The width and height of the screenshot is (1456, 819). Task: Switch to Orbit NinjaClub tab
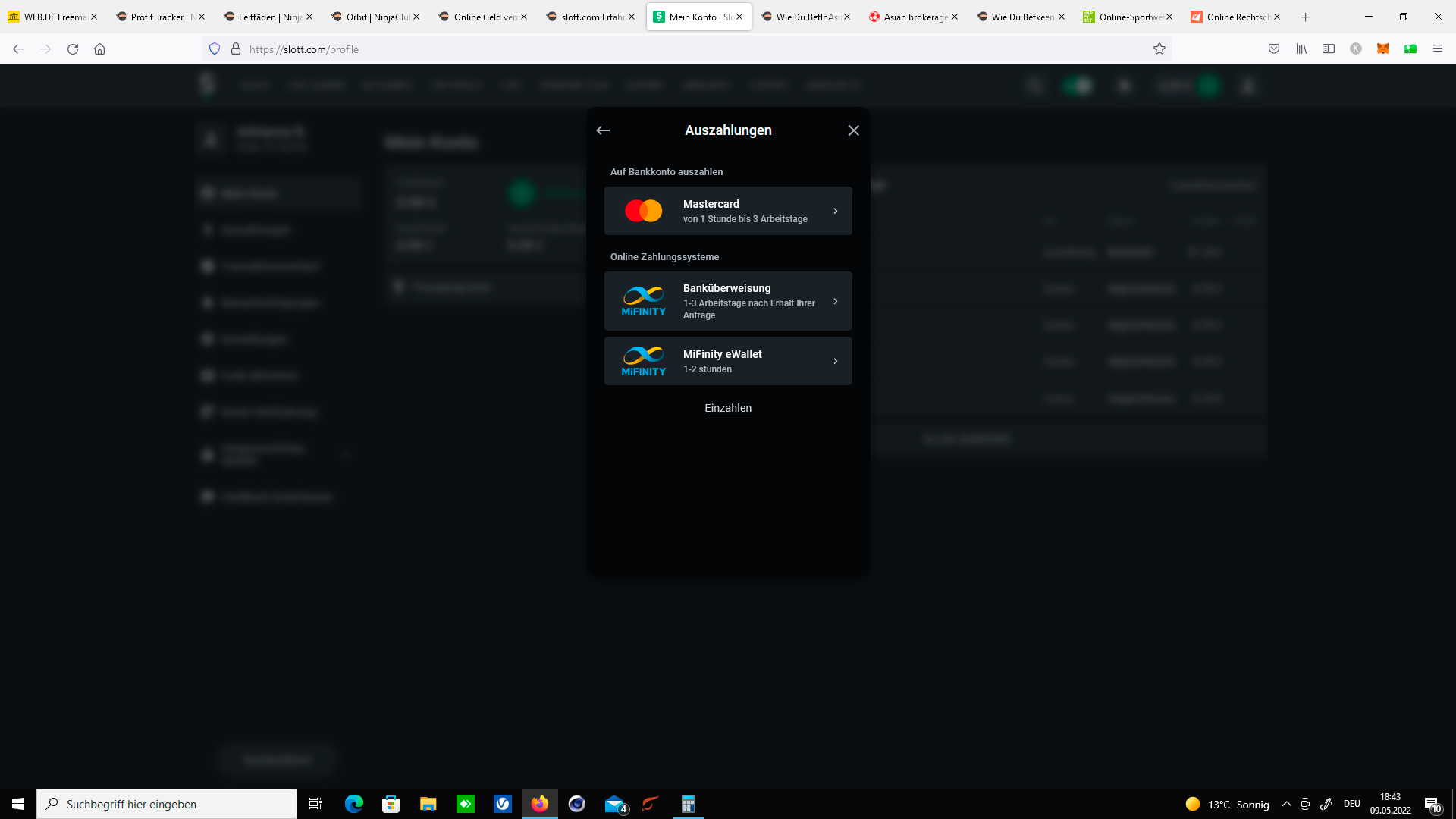375,17
